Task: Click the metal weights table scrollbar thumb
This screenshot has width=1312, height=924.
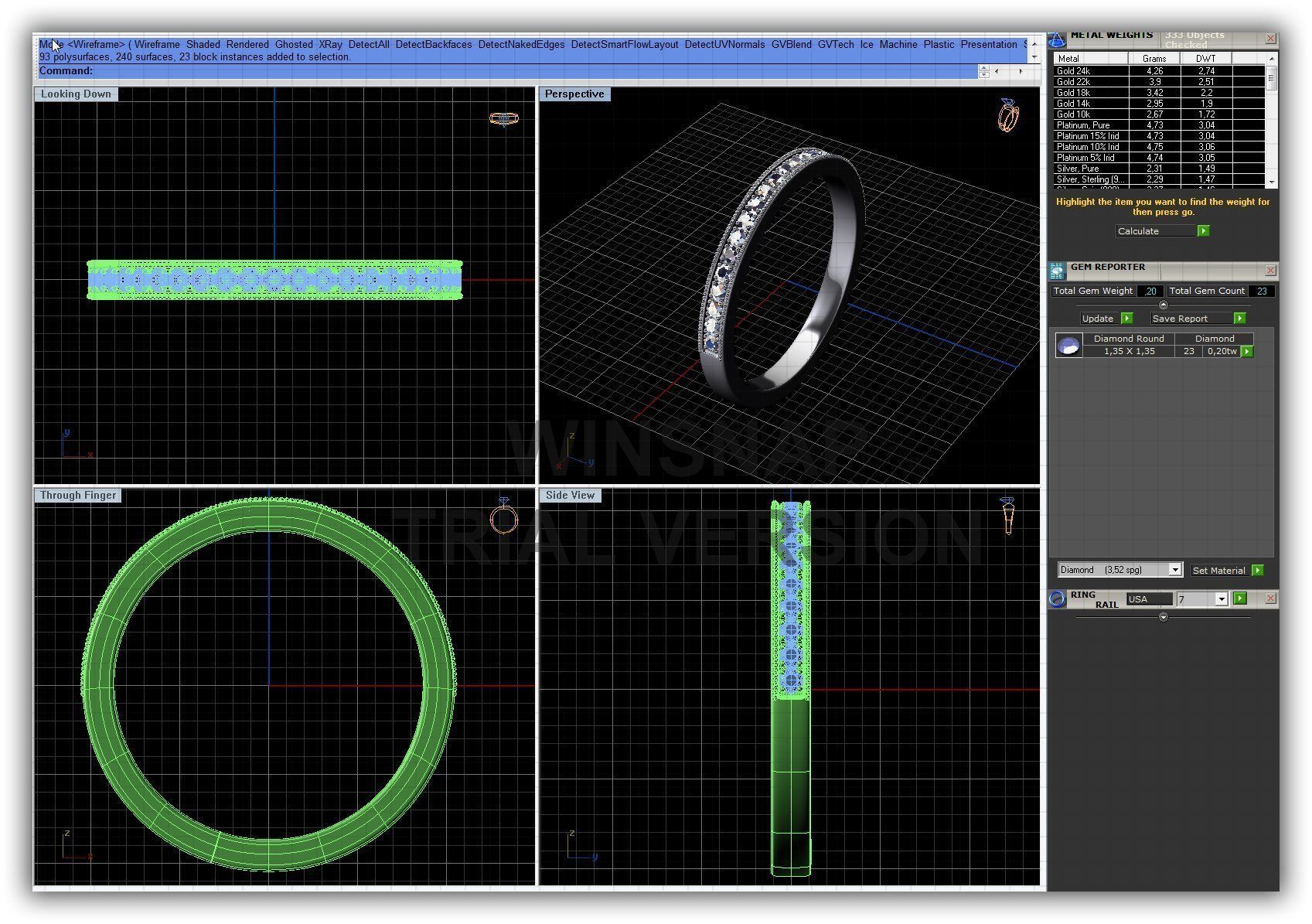Action: point(1271,79)
